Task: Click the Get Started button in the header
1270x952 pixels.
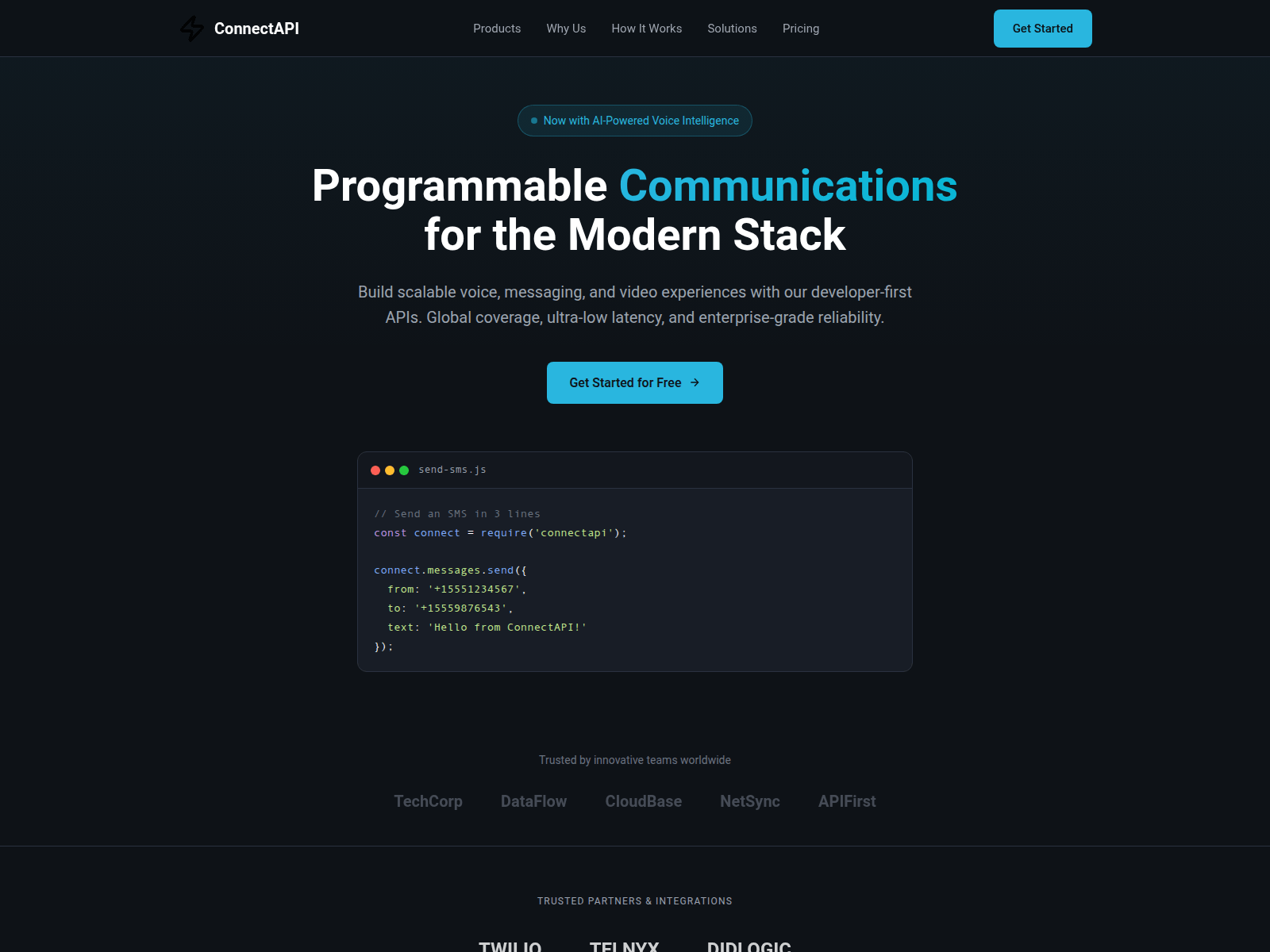Action: coord(1042,29)
